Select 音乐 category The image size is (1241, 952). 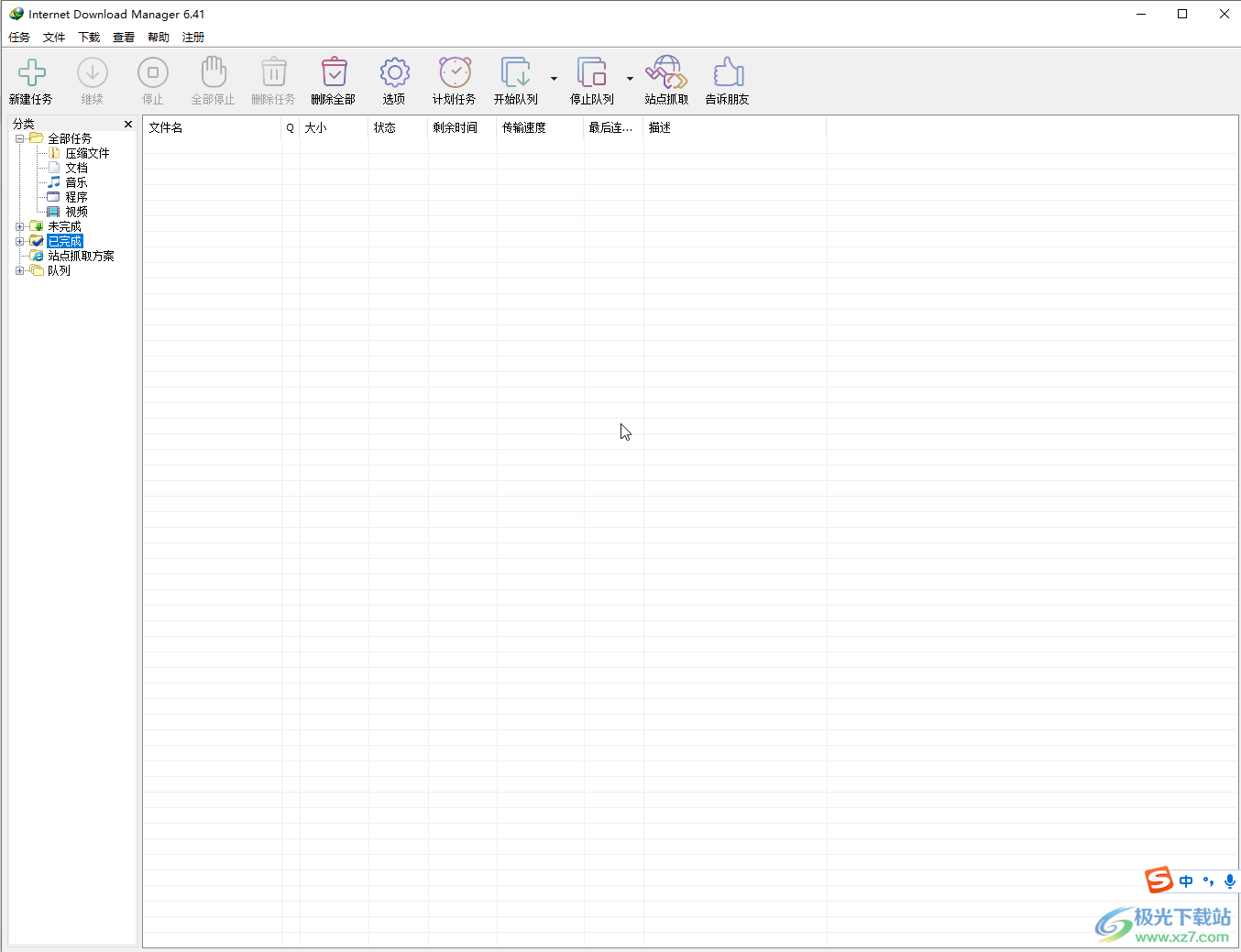[76, 182]
